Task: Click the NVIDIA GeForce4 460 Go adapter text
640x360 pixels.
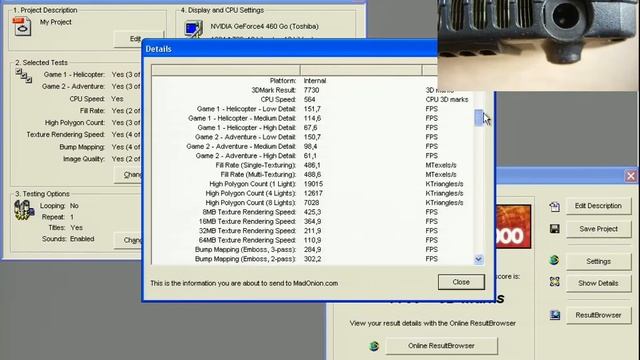Action: 264,27
